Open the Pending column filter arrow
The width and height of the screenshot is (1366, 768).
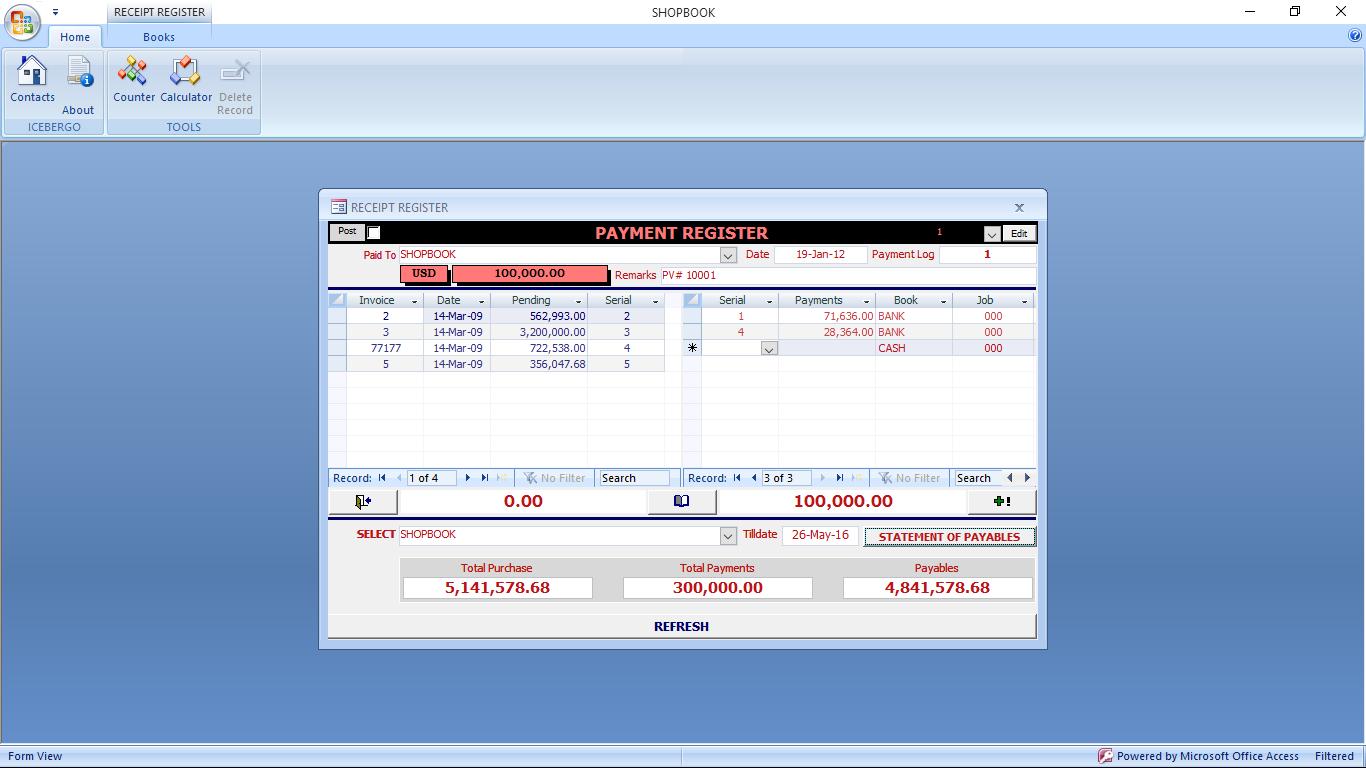[x=580, y=301]
